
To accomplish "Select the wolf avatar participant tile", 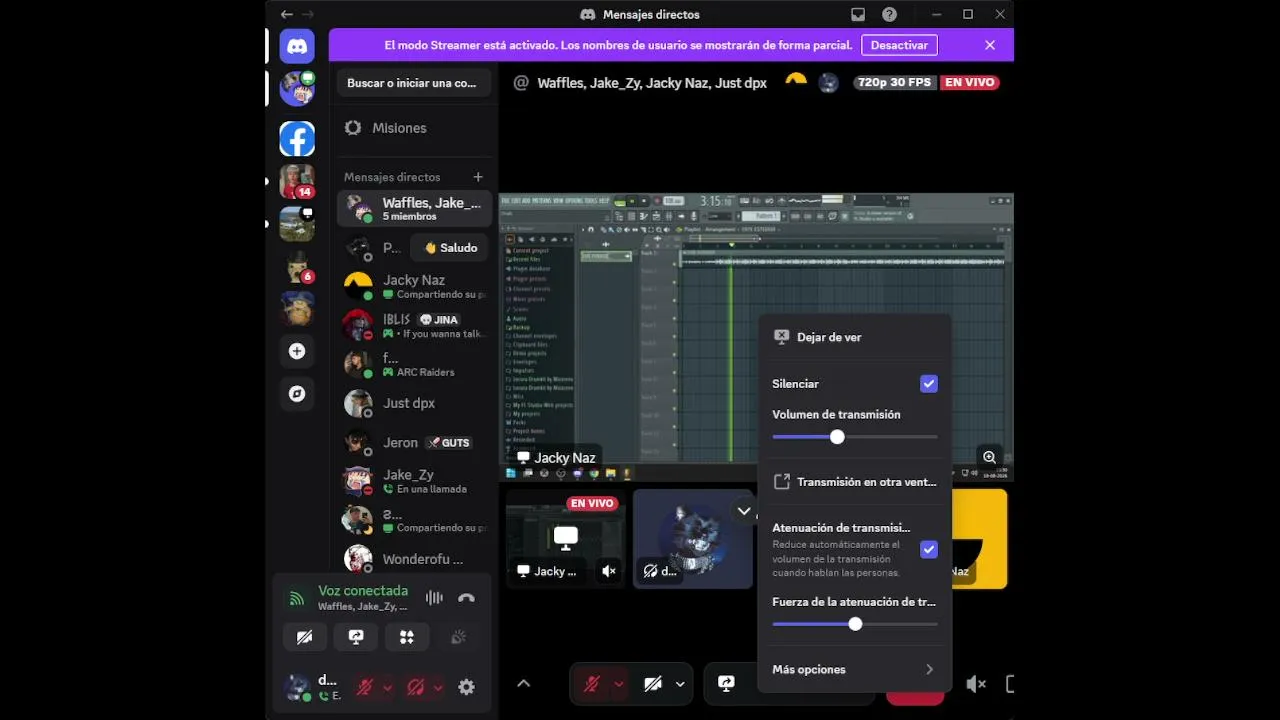I will pyautogui.click(x=692, y=538).
